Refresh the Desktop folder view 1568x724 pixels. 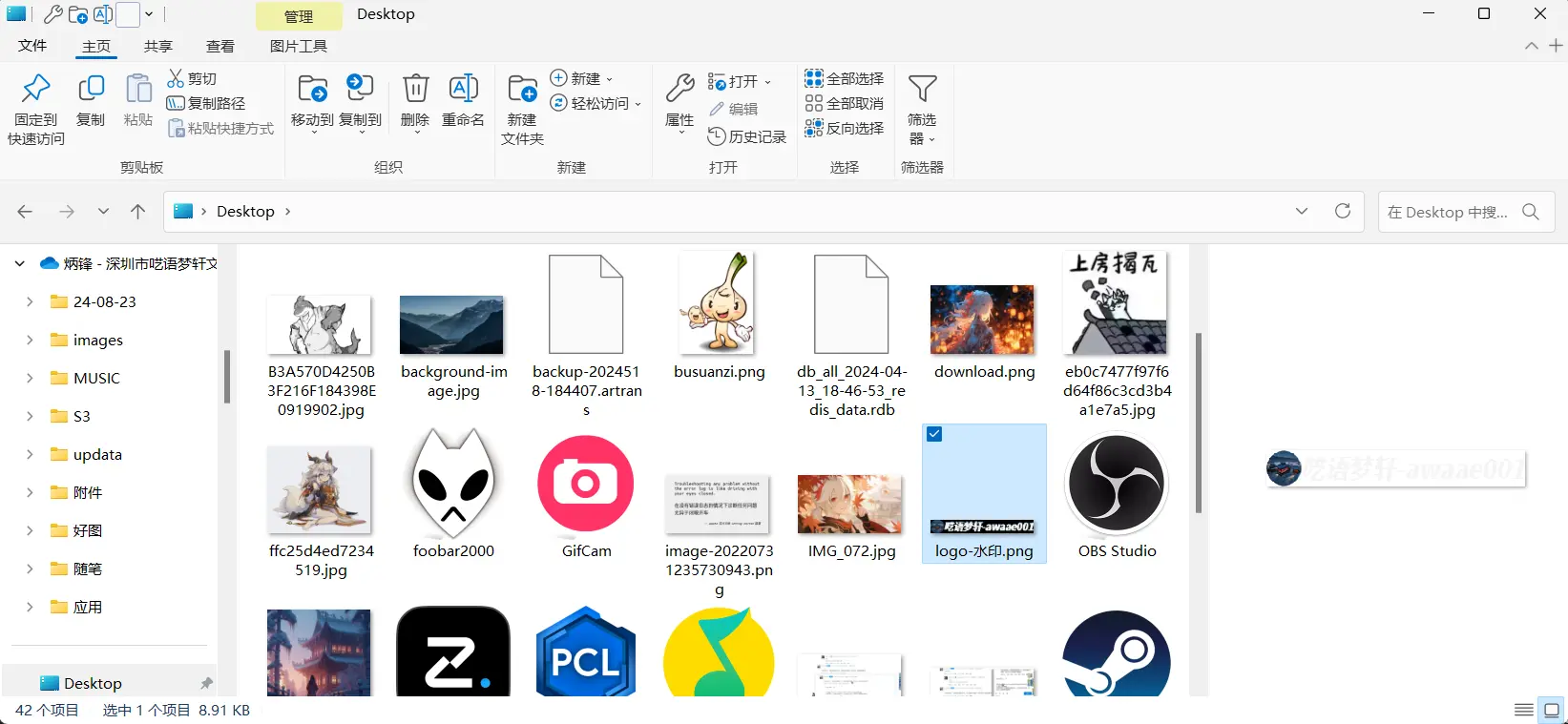click(x=1343, y=211)
